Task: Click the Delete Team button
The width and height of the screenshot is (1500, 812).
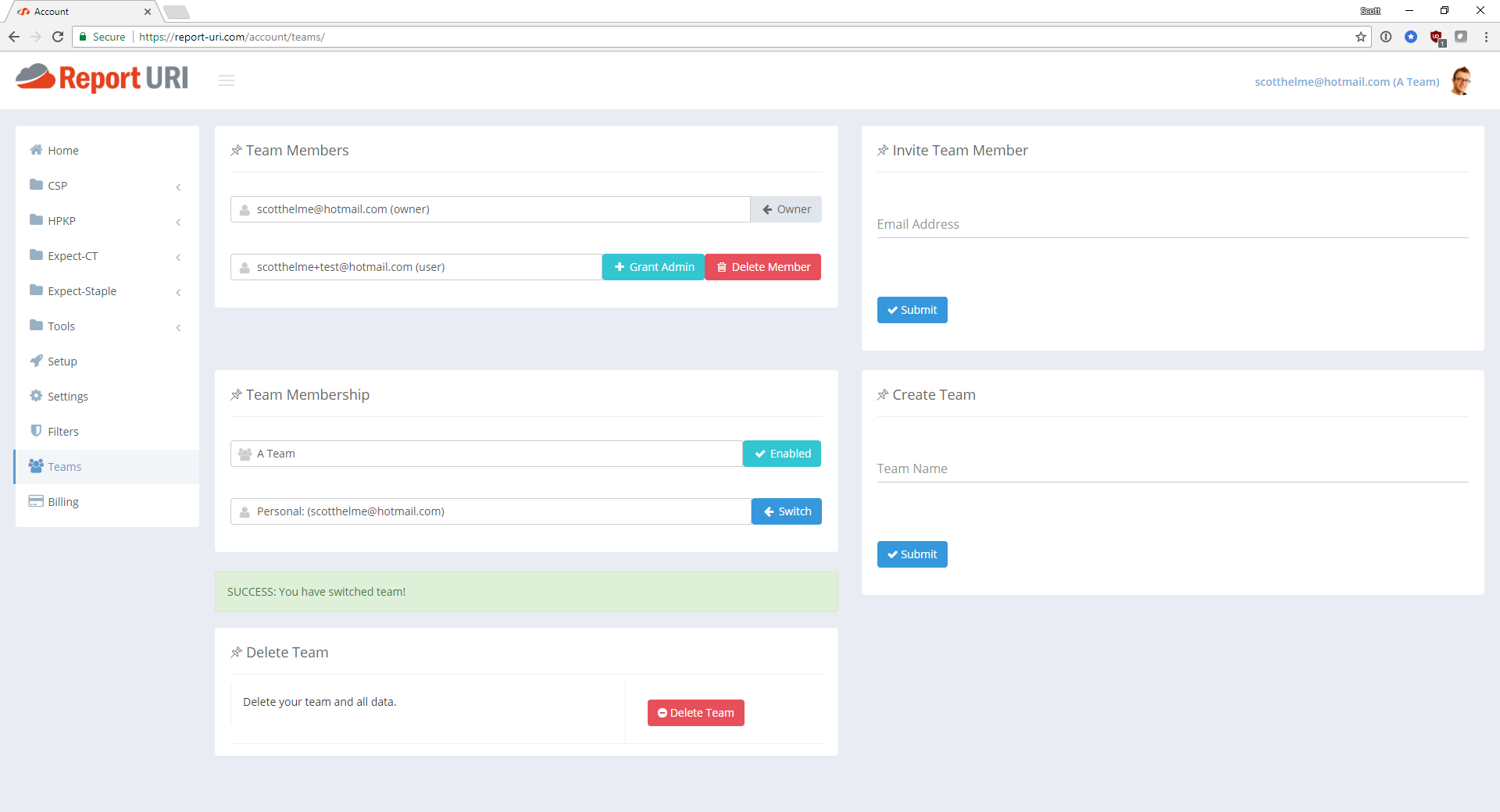Action: [695, 712]
